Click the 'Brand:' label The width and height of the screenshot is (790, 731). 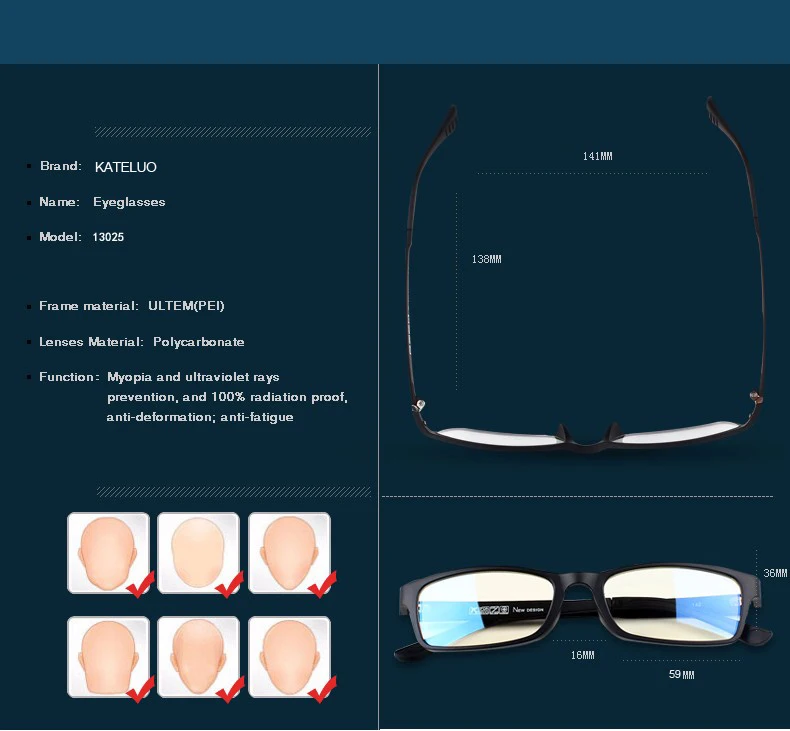(x=60, y=166)
